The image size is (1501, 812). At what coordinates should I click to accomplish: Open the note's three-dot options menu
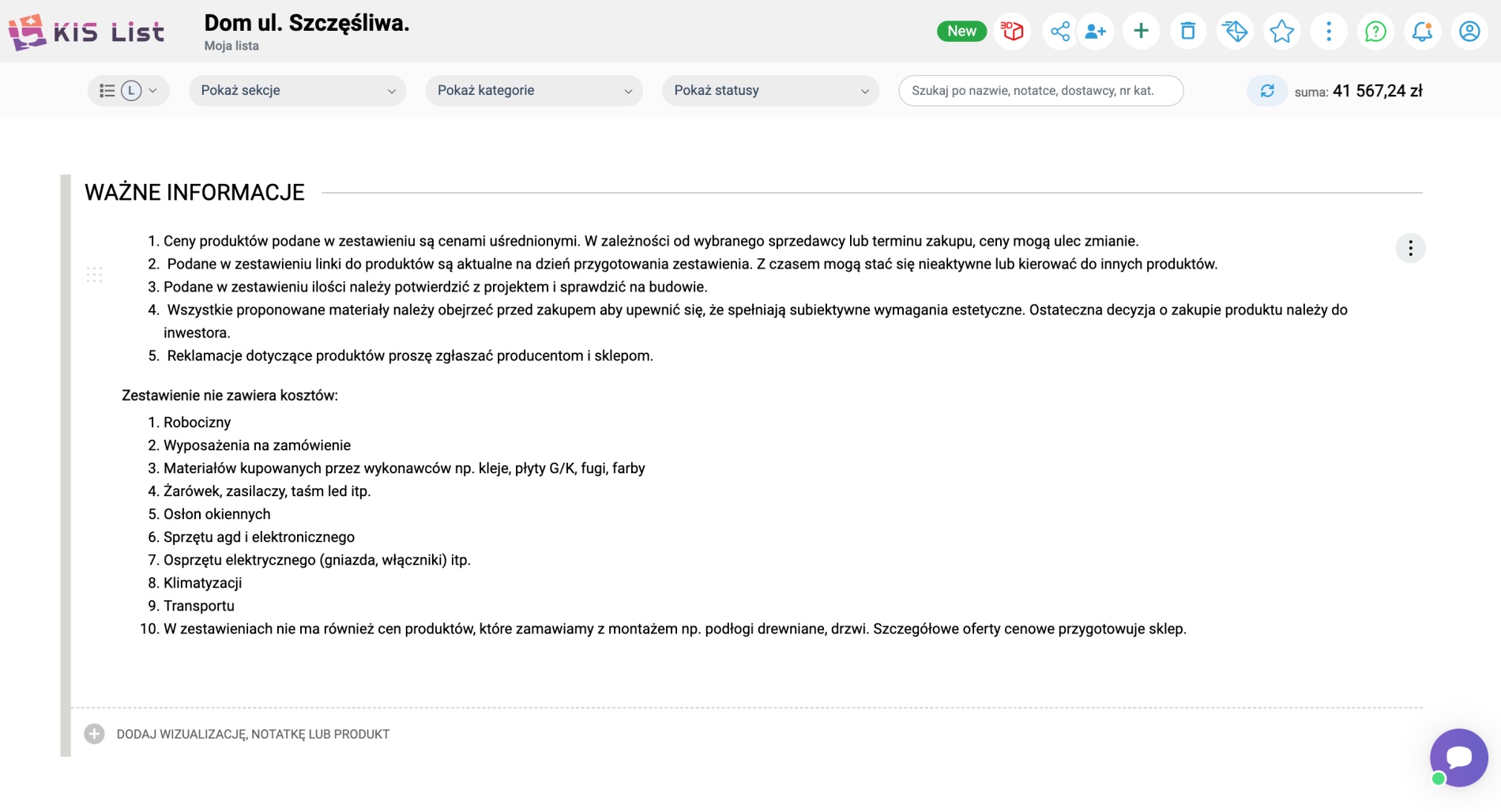1410,248
